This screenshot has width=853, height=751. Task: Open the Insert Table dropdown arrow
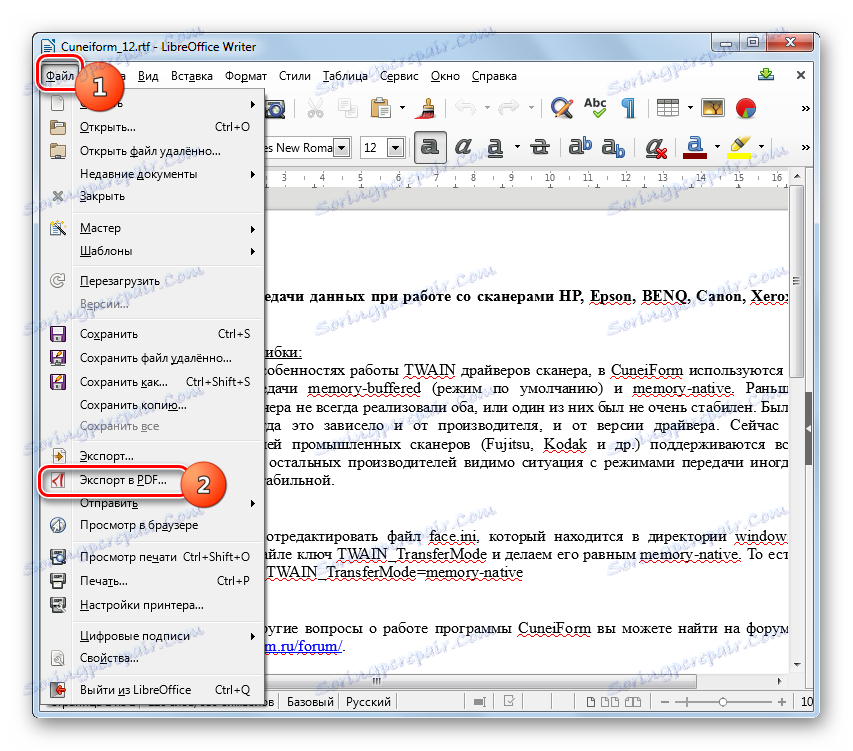coord(690,108)
